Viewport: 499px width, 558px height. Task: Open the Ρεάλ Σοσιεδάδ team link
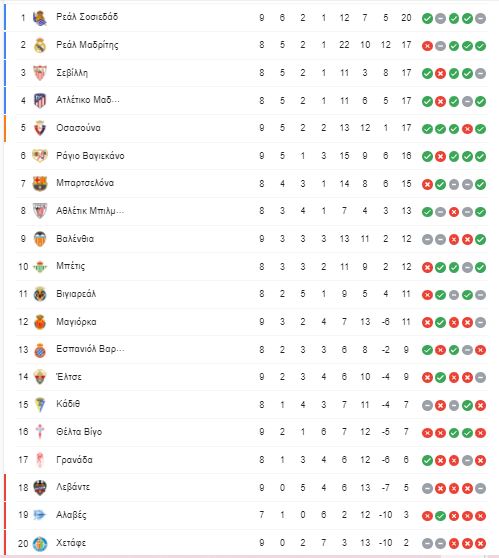click(87, 17)
